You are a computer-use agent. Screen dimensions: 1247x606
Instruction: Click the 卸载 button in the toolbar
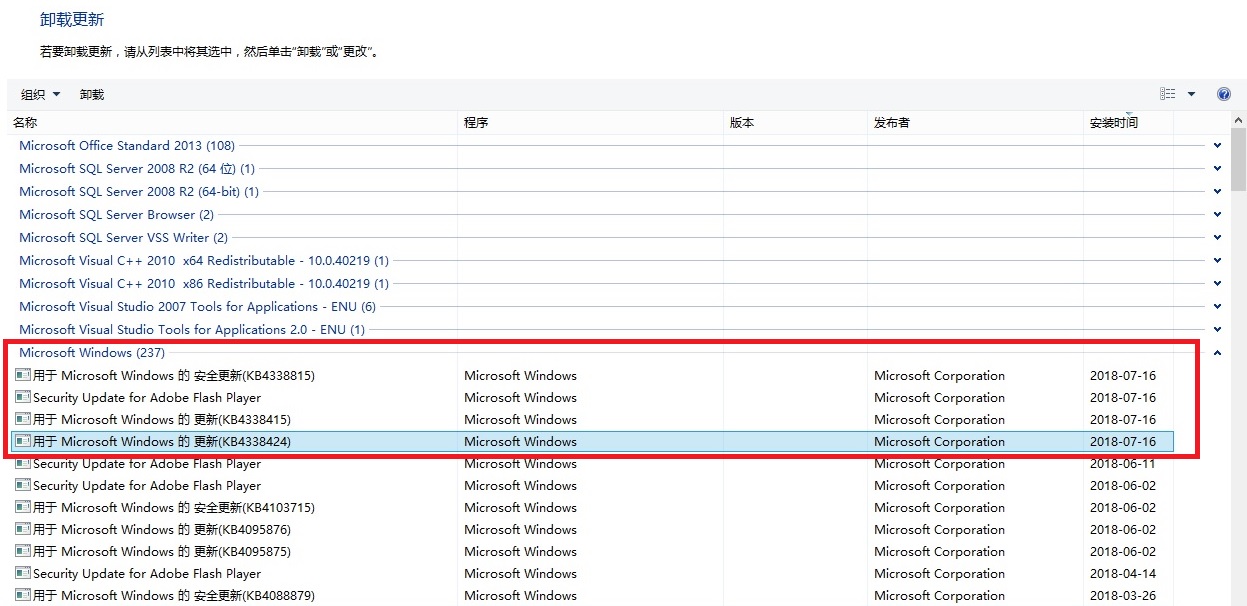click(x=92, y=95)
